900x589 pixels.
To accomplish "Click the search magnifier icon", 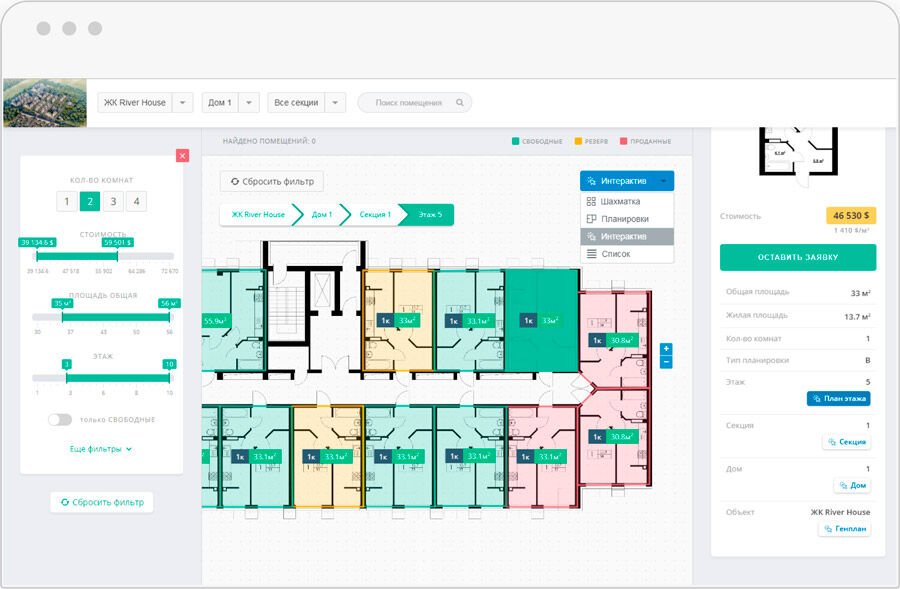I will (x=460, y=103).
